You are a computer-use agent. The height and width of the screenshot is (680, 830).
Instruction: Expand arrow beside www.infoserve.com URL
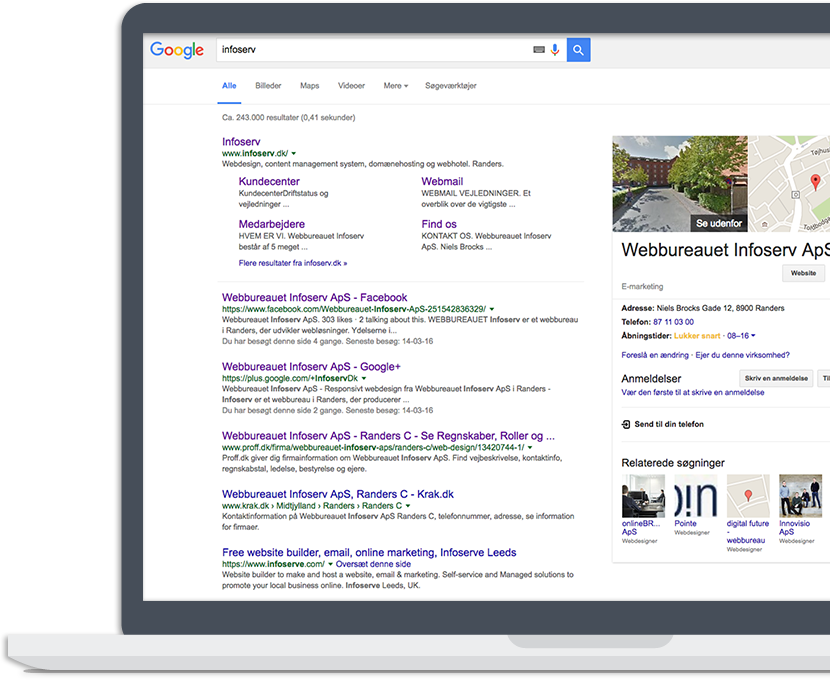click(x=330, y=564)
